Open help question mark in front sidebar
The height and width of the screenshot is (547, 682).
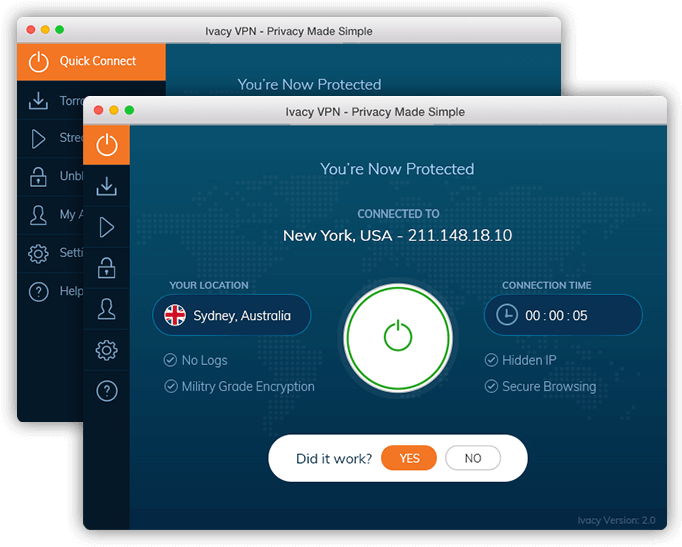pyautogui.click(x=107, y=391)
